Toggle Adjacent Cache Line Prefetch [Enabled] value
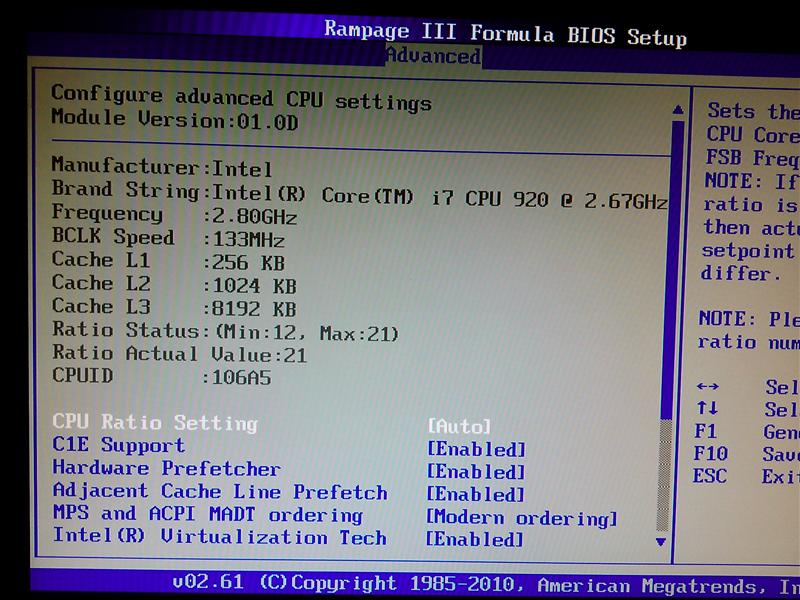Image resolution: width=800 pixels, height=600 pixels. 475,495
